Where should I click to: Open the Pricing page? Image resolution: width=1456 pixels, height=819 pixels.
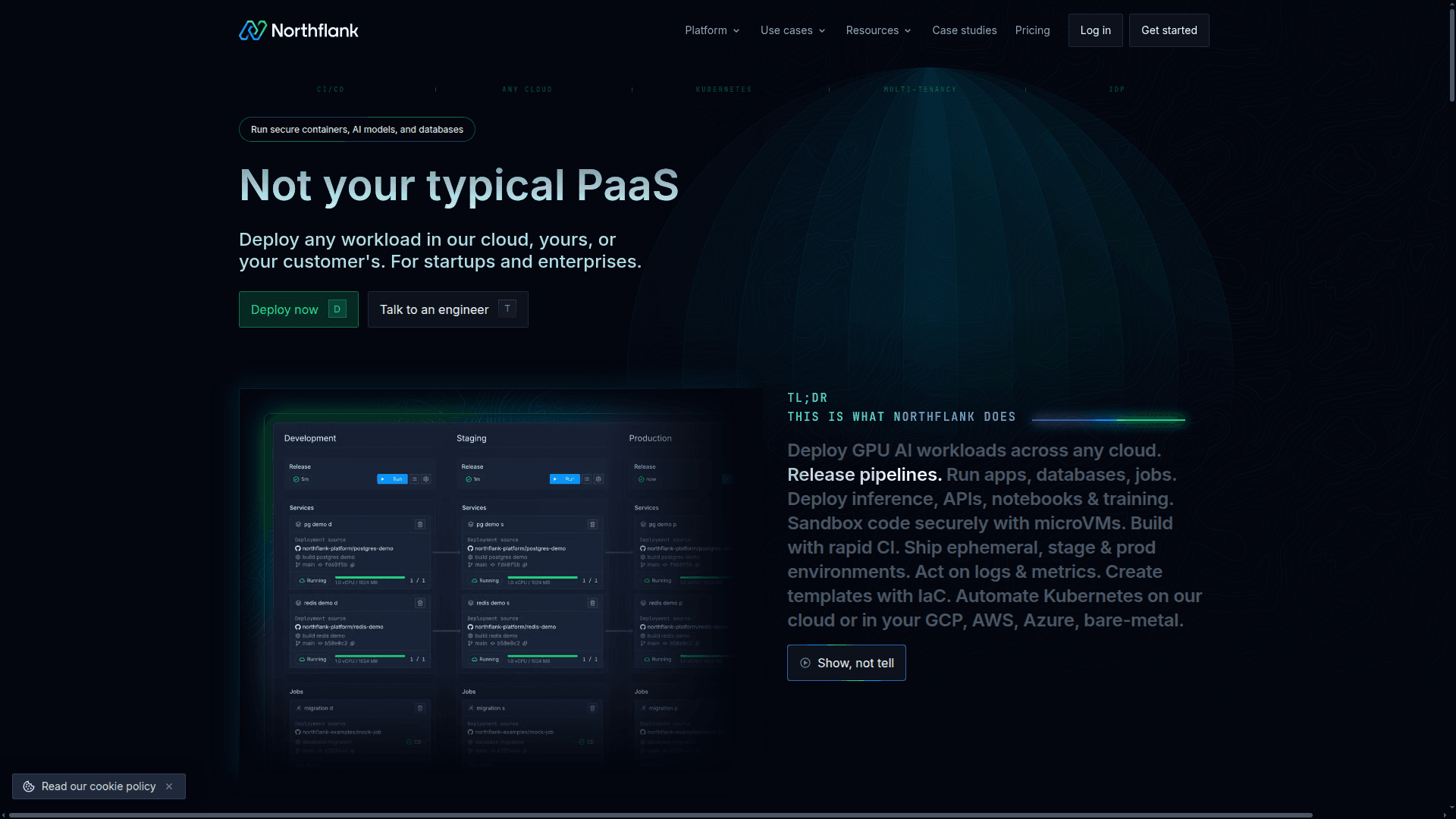pos(1032,30)
